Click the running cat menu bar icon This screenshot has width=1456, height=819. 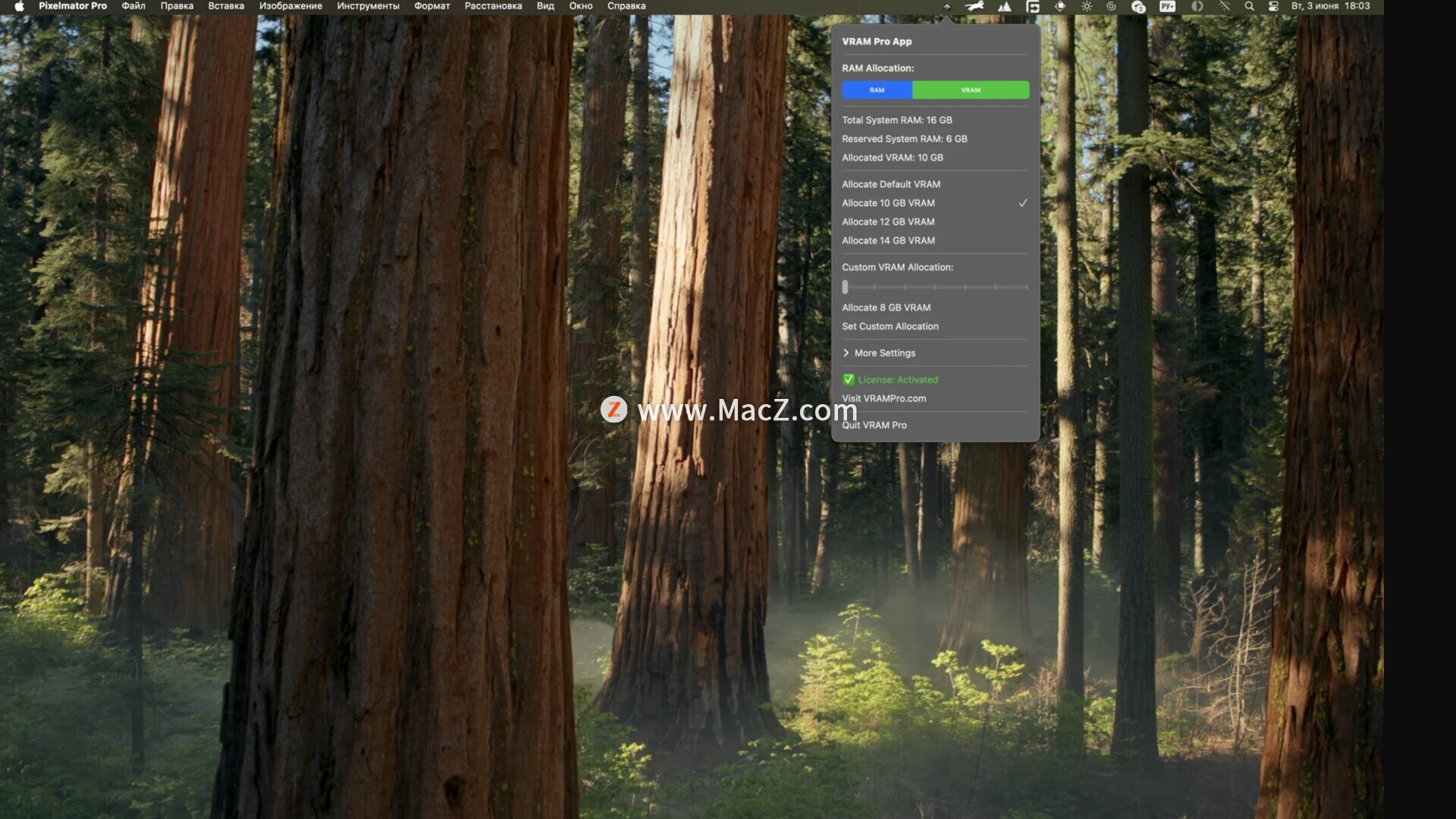click(x=974, y=6)
